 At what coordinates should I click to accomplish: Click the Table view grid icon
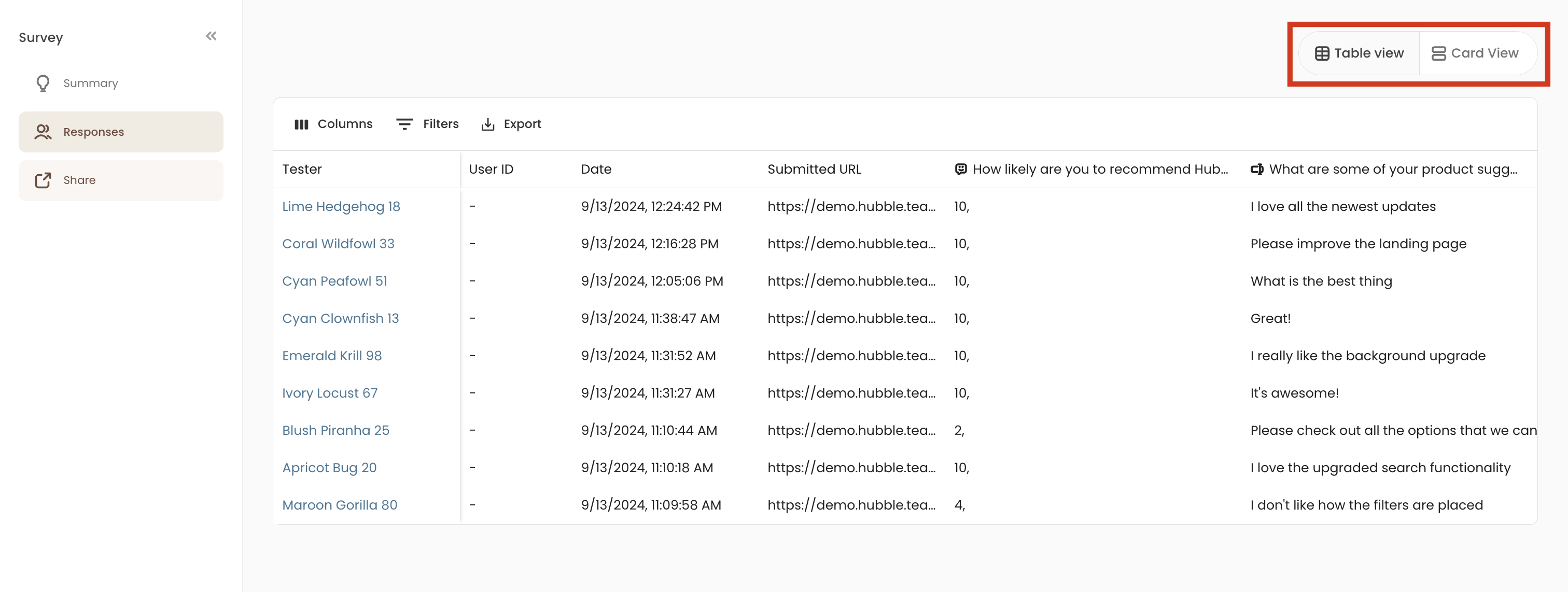1322,53
